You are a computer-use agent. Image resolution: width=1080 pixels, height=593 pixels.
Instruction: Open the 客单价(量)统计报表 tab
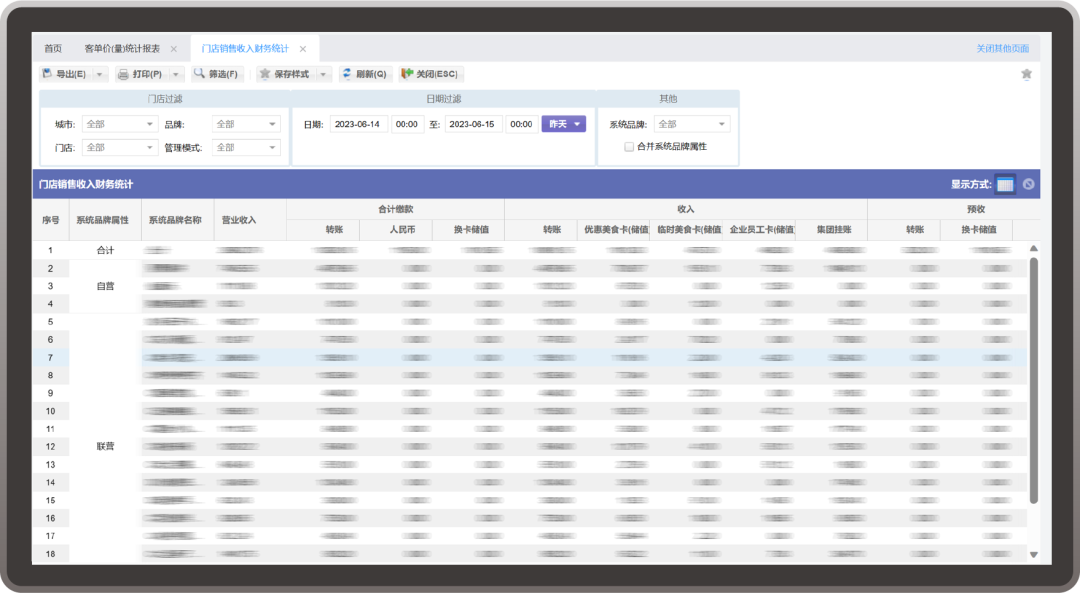click(122, 48)
